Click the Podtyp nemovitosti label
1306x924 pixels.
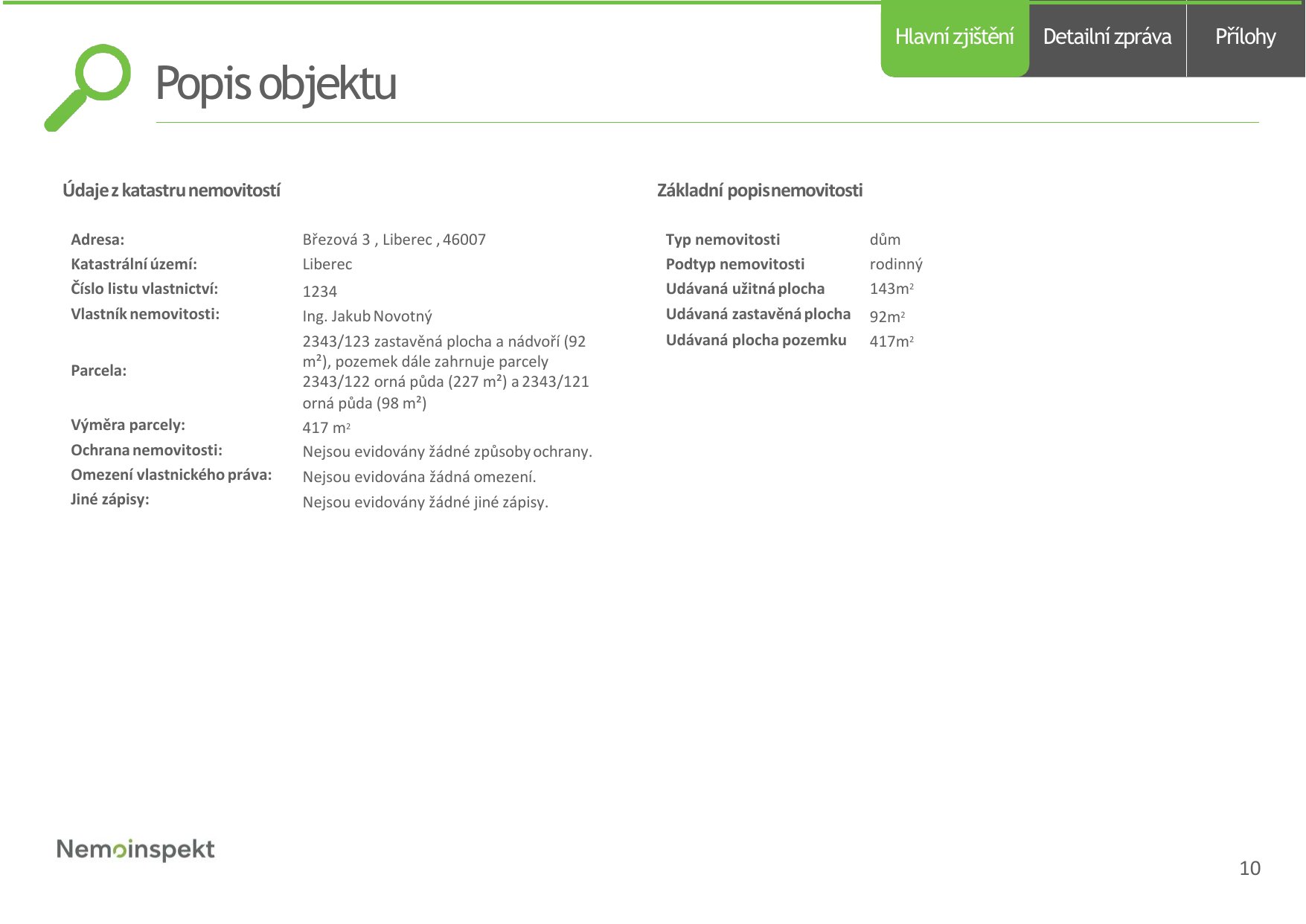point(735,264)
